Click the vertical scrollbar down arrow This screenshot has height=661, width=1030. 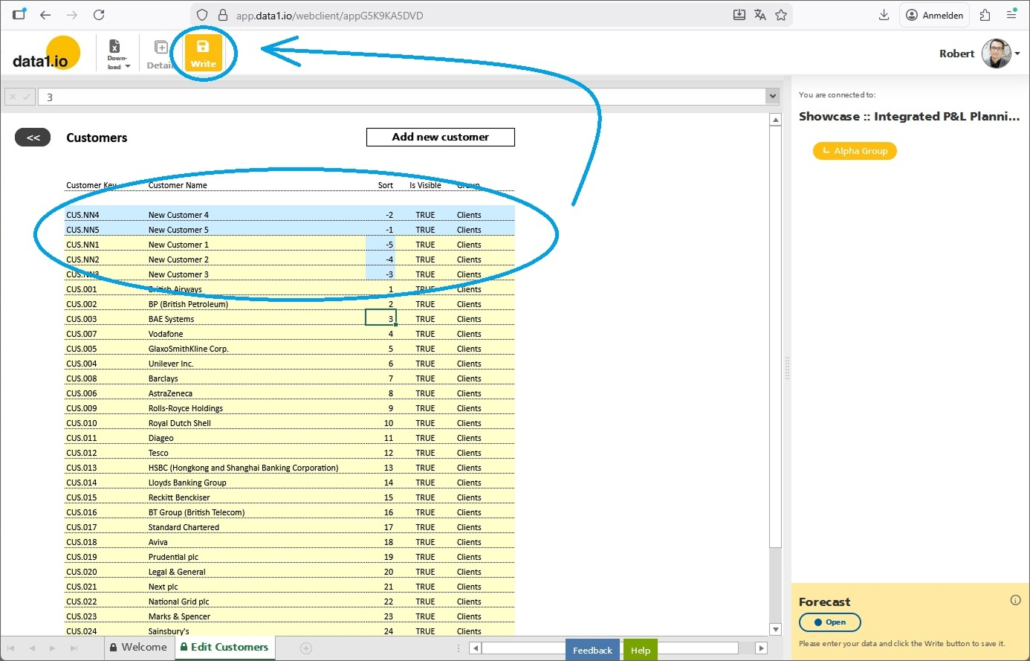tap(775, 630)
